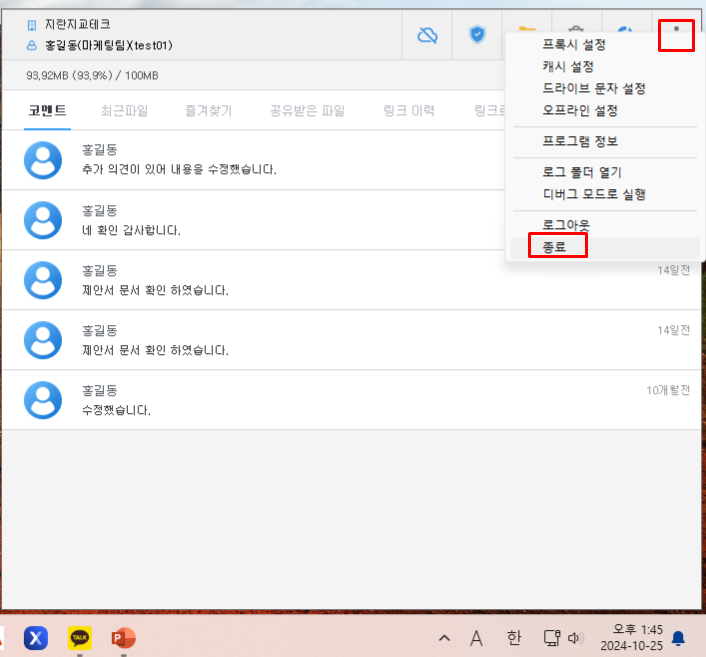This screenshot has height=657, width=706.
Task: Select 프록시 설정 from the menu
Action: click(573, 45)
